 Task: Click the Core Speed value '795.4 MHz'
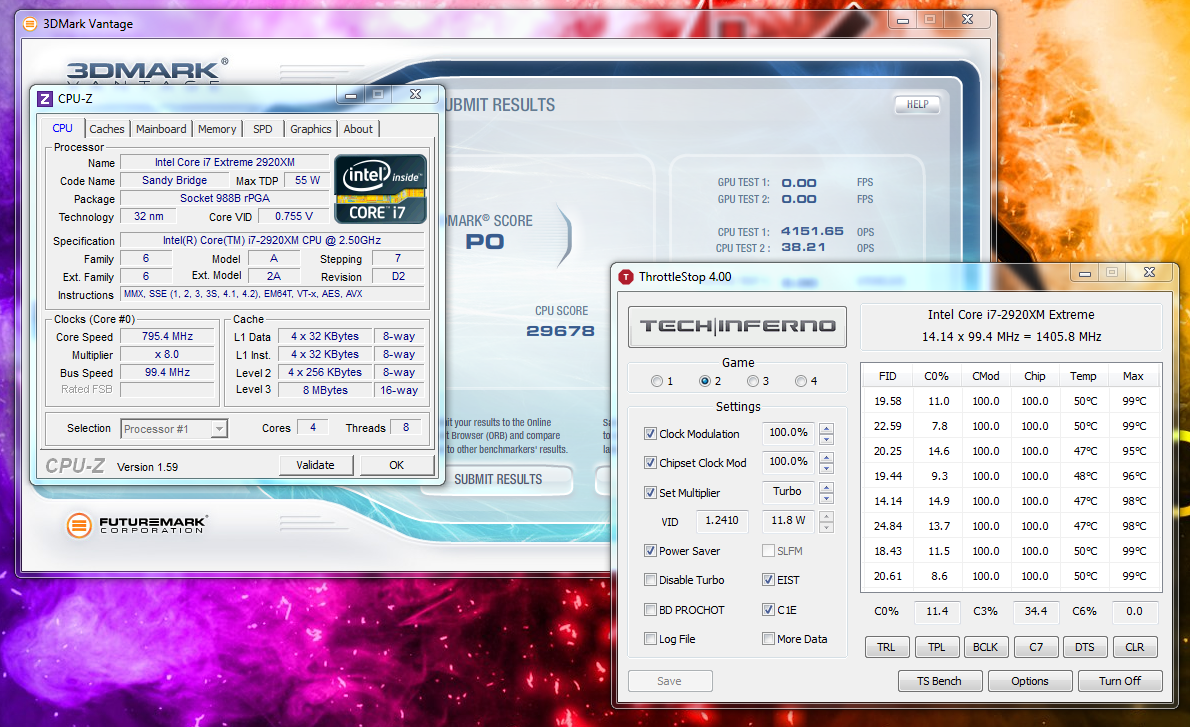[168, 336]
